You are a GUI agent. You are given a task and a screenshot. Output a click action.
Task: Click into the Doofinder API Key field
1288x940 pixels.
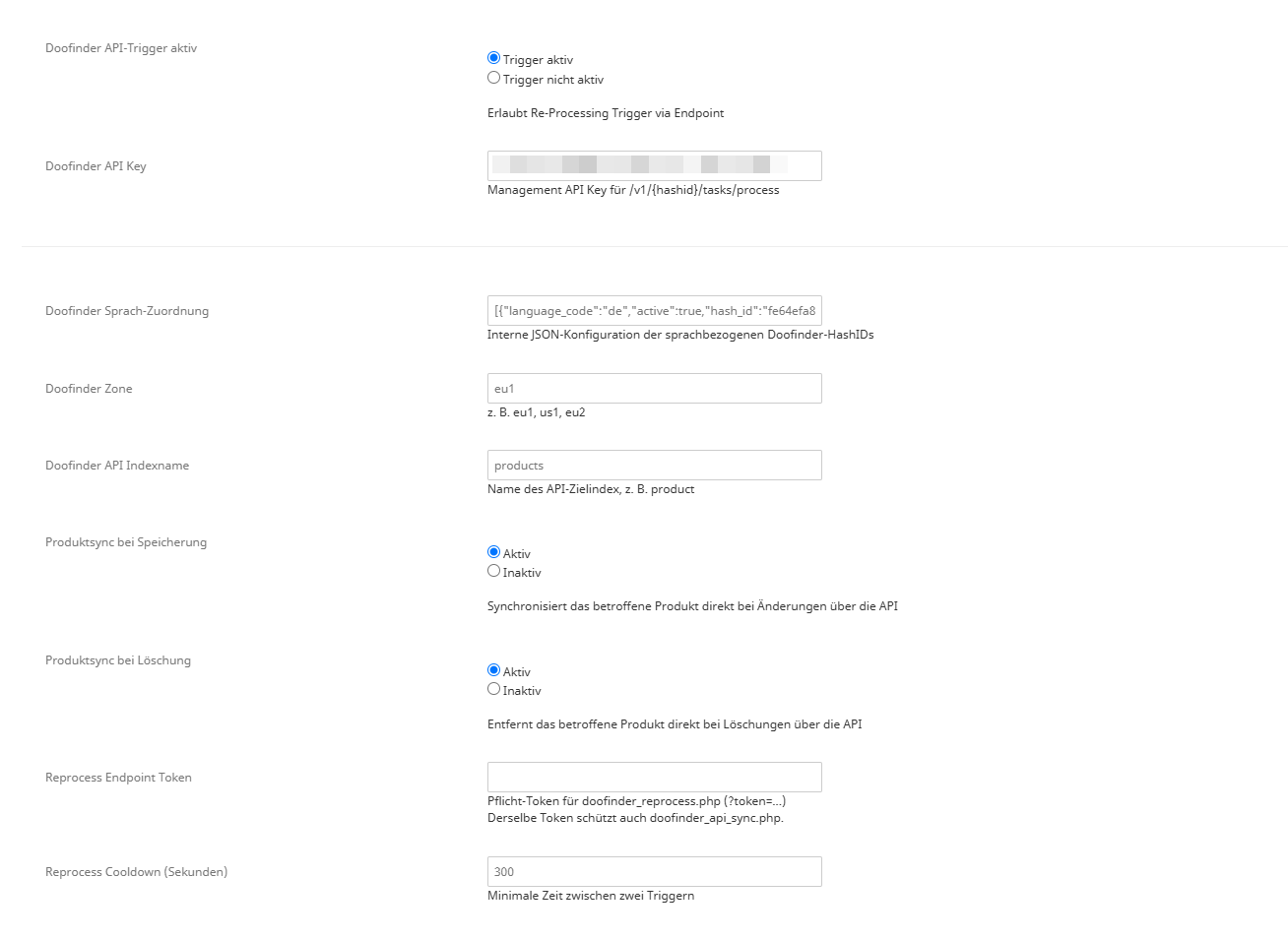[655, 165]
